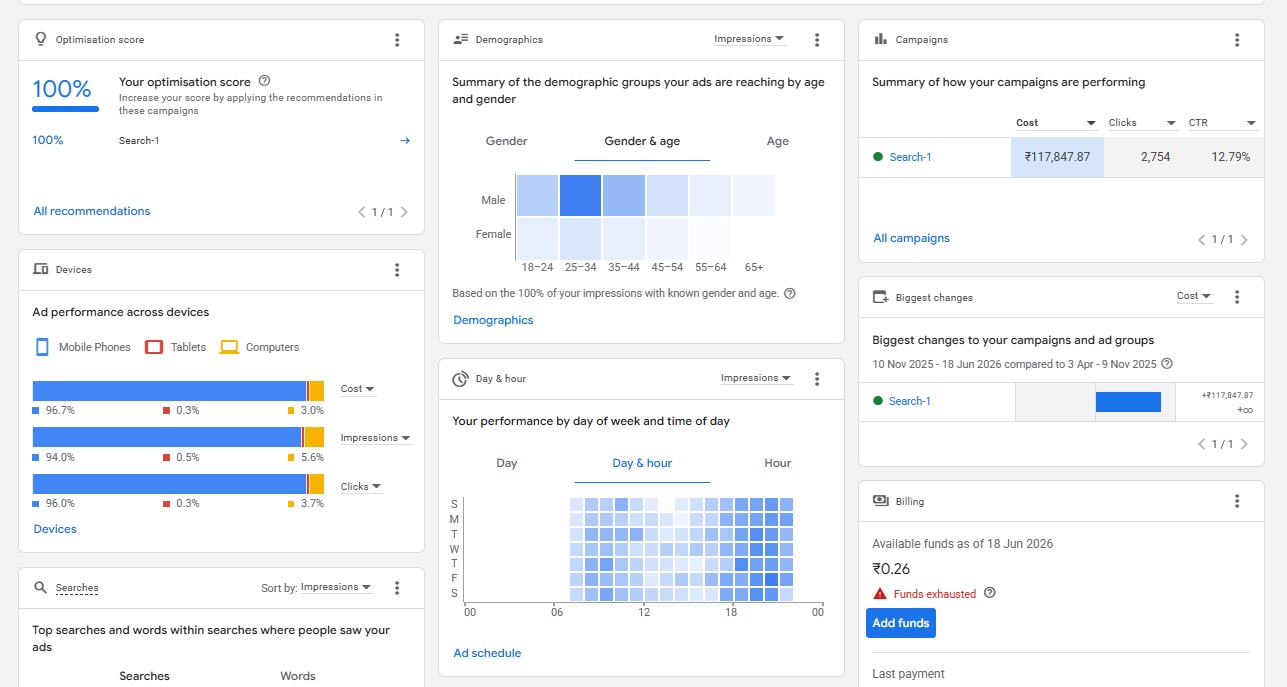Screen dimensions: 1287x687
Task: Switch Day & hour card to Hour tab
Action: [778, 464]
